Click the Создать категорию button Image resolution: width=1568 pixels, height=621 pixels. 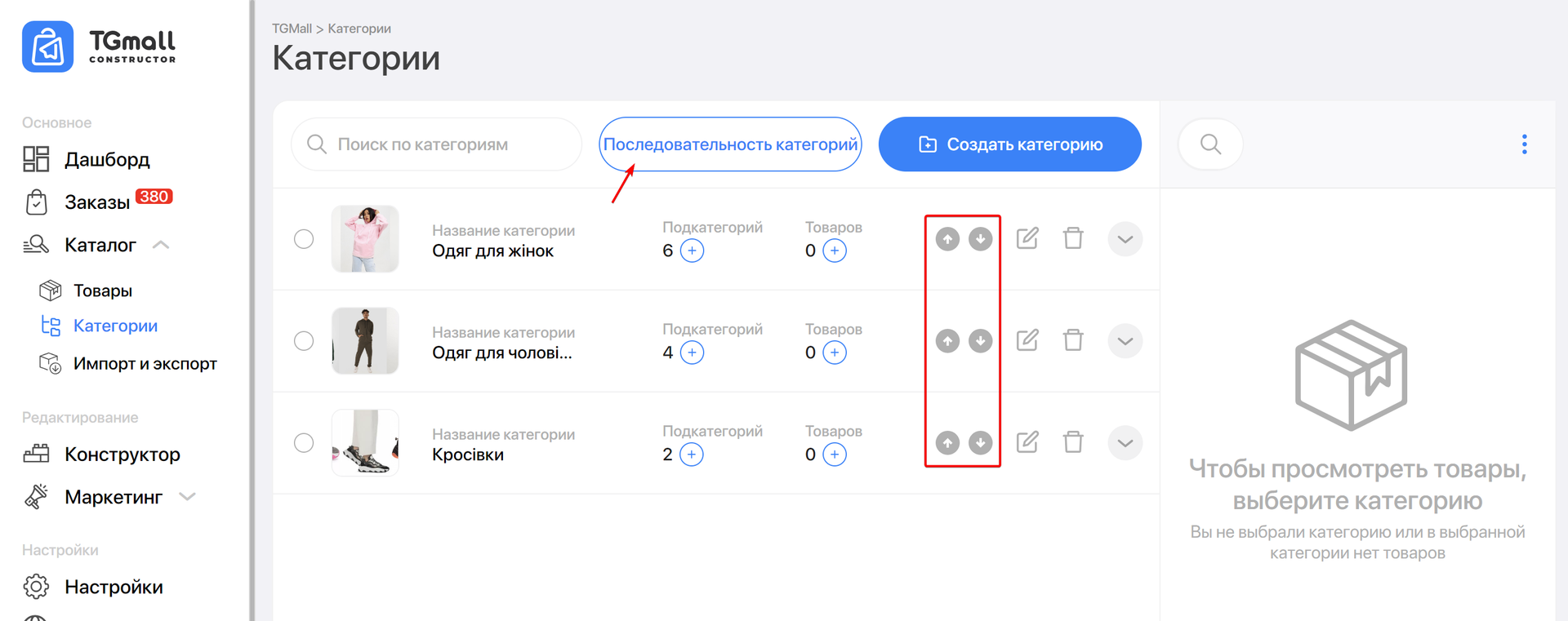coord(1009,144)
